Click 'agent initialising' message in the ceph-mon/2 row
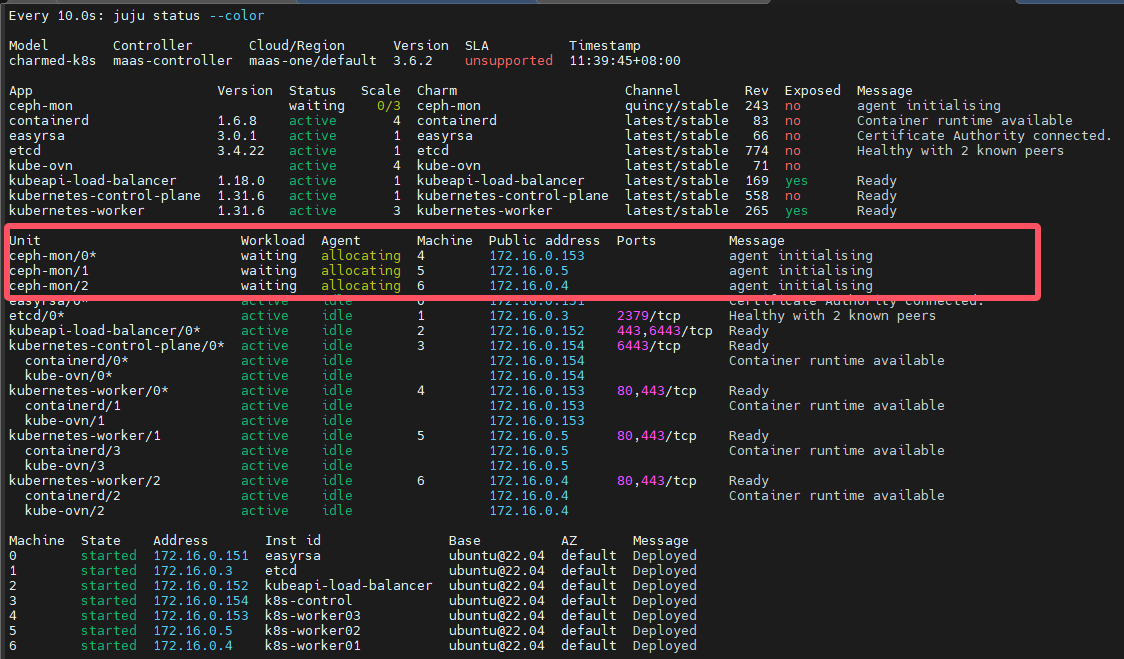The height and width of the screenshot is (659, 1124). point(801,286)
